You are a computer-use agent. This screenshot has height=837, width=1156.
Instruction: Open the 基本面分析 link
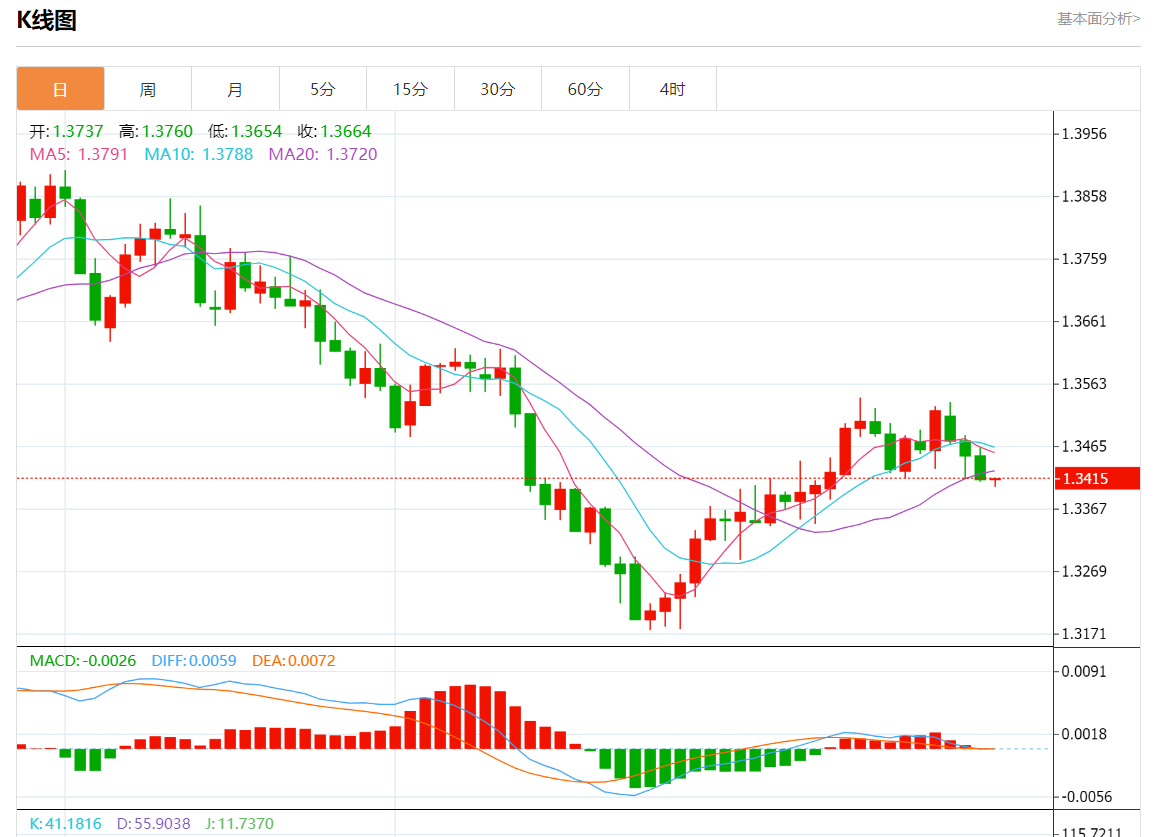tap(1098, 18)
